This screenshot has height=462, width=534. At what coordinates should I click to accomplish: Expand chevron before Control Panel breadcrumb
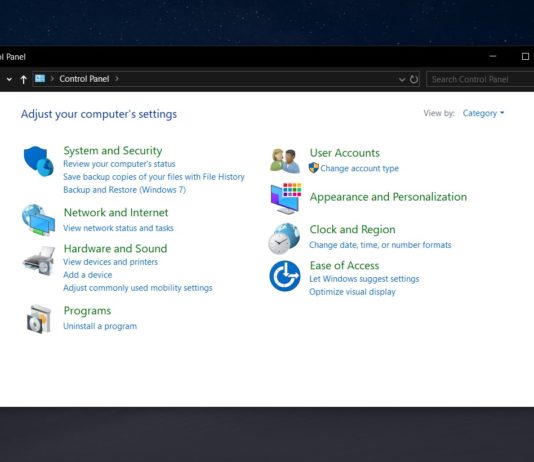tap(52, 79)
